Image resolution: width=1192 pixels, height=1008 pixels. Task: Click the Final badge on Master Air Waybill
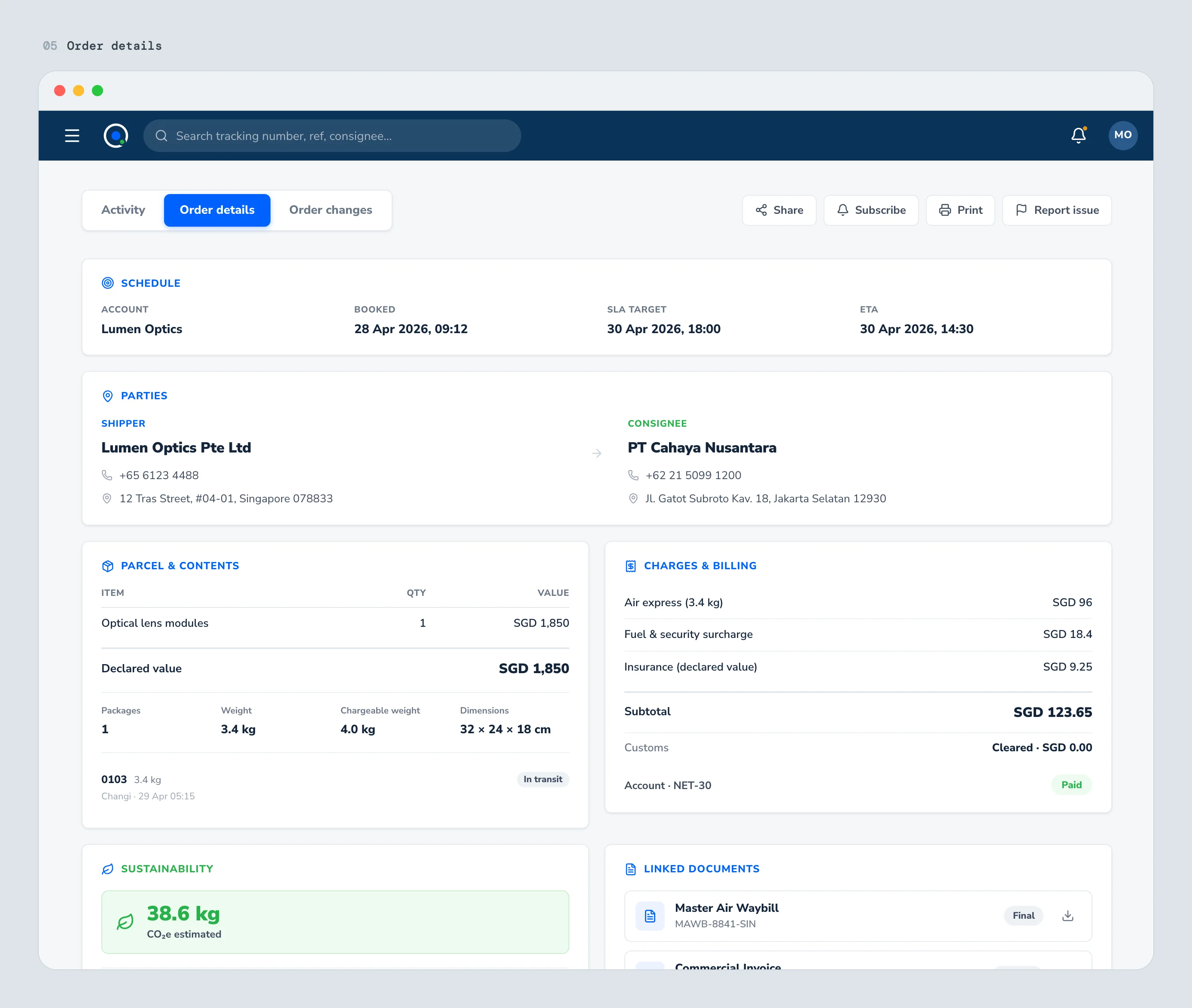pyautogui.click(x=1023, y=916)
